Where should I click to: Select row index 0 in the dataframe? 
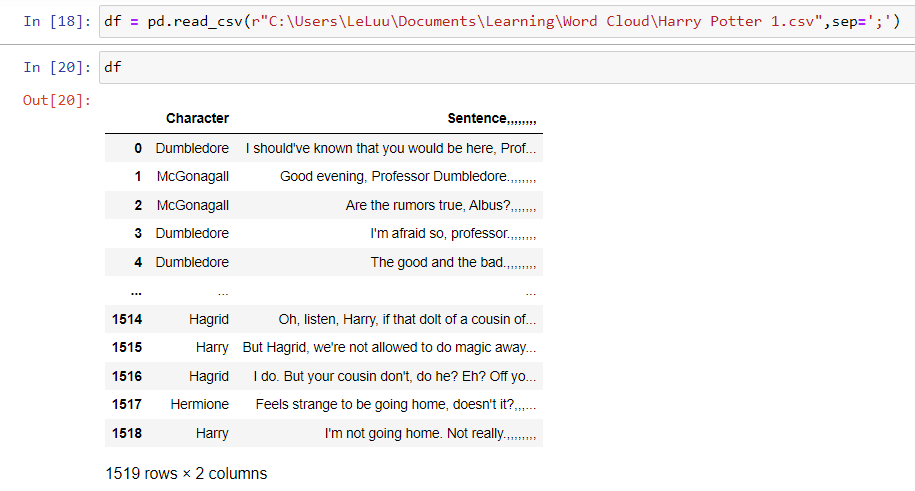point(137,148)
